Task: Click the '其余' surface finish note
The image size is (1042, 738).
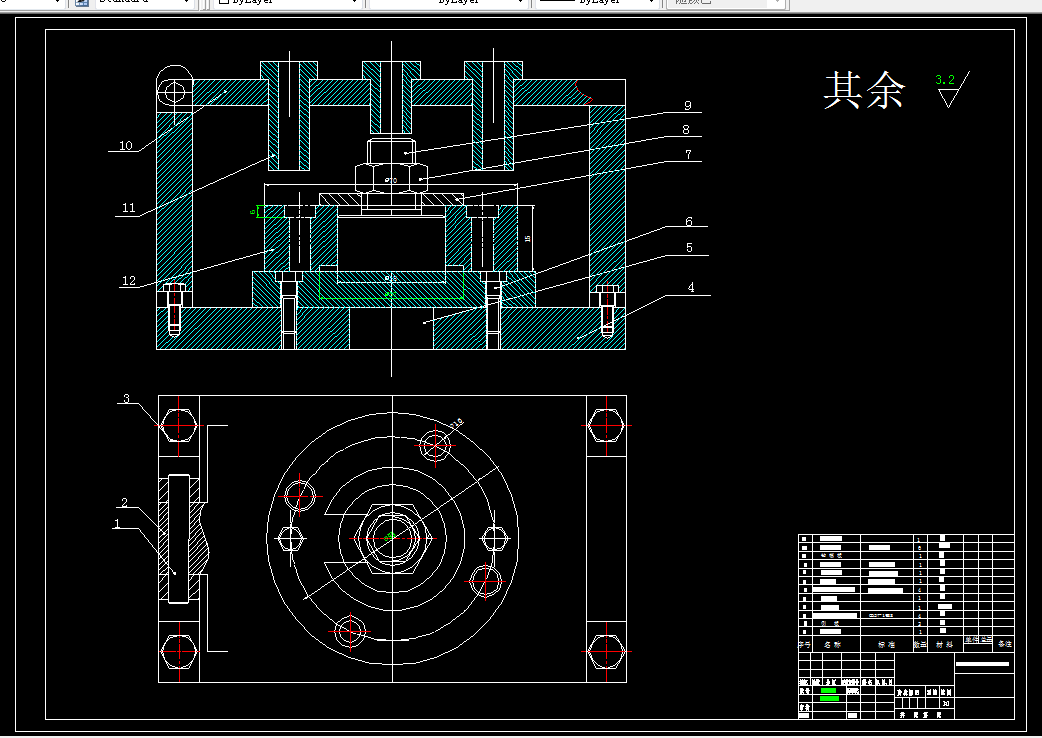Action: tap(864, 90)
